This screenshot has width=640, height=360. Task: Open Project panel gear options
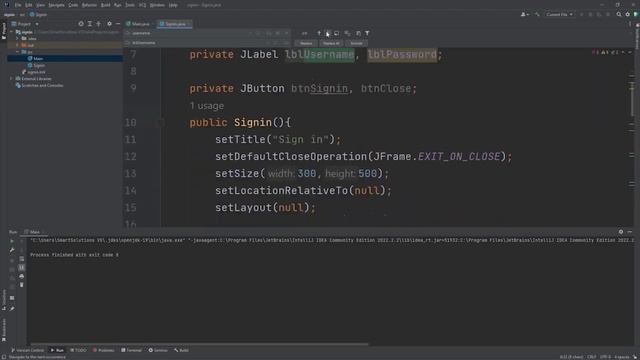tap(109, 24)
